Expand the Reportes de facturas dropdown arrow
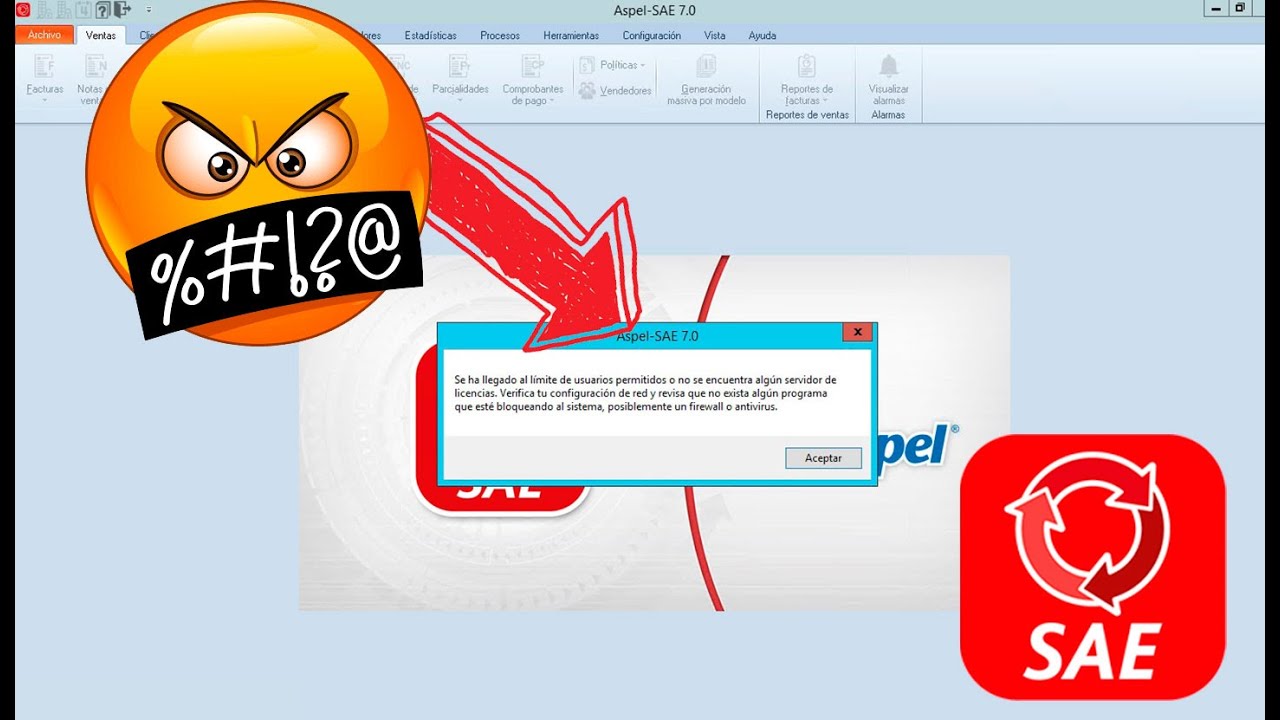 coord(825,101)
